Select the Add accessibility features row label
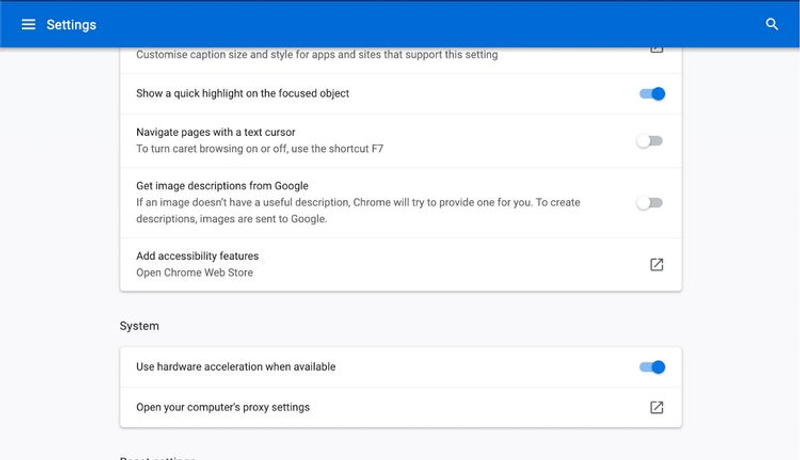This screenshot has width=800, height=460. point(197,256)
